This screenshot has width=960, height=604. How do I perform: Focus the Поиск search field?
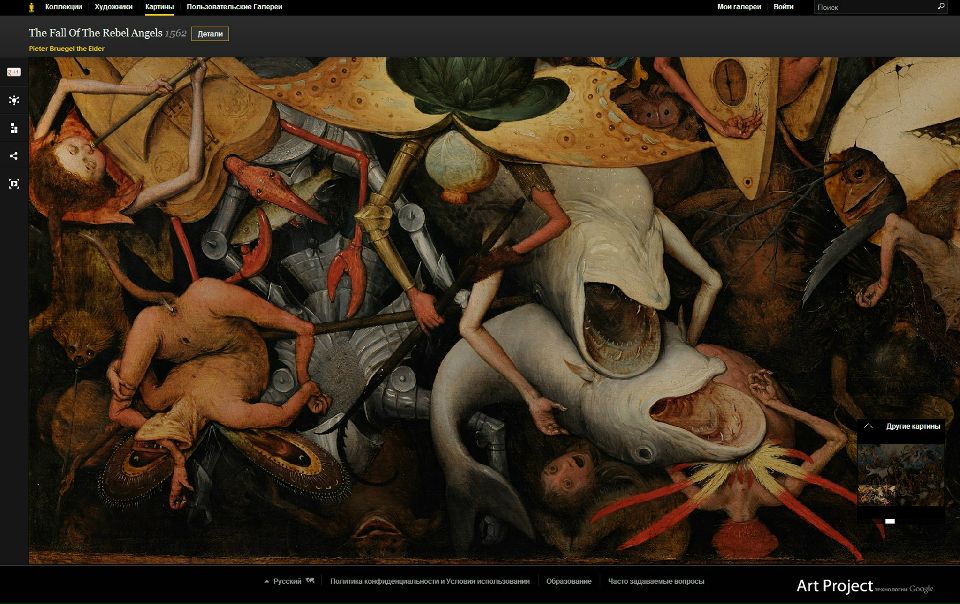pyautogui.click(x=873, y=7)
